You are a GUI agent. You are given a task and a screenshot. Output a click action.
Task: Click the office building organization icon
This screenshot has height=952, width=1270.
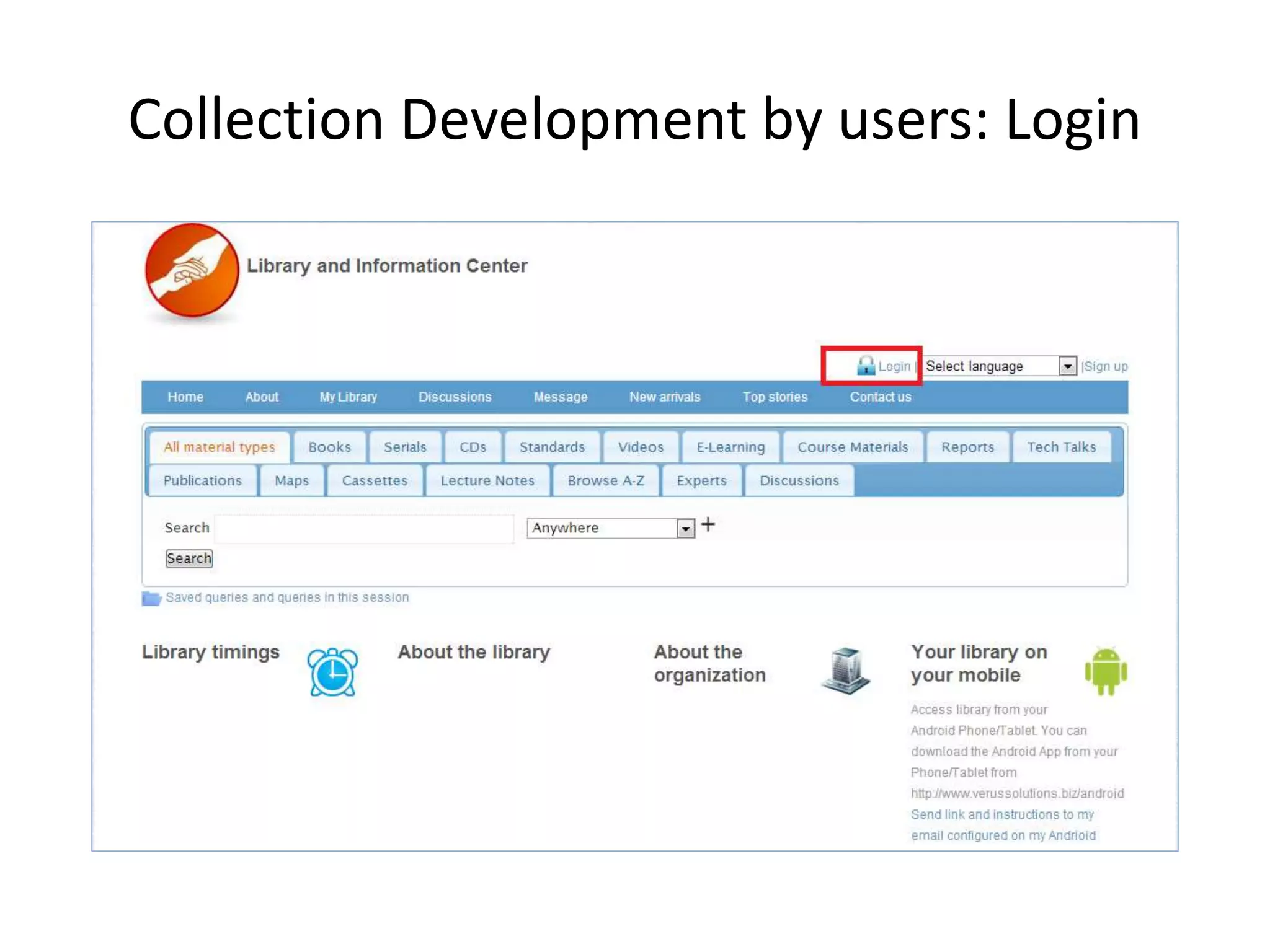846,670
